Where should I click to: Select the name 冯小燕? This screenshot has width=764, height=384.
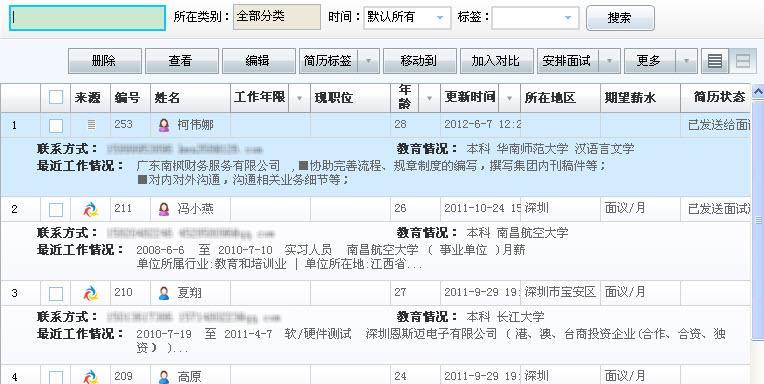pos(195,209)
